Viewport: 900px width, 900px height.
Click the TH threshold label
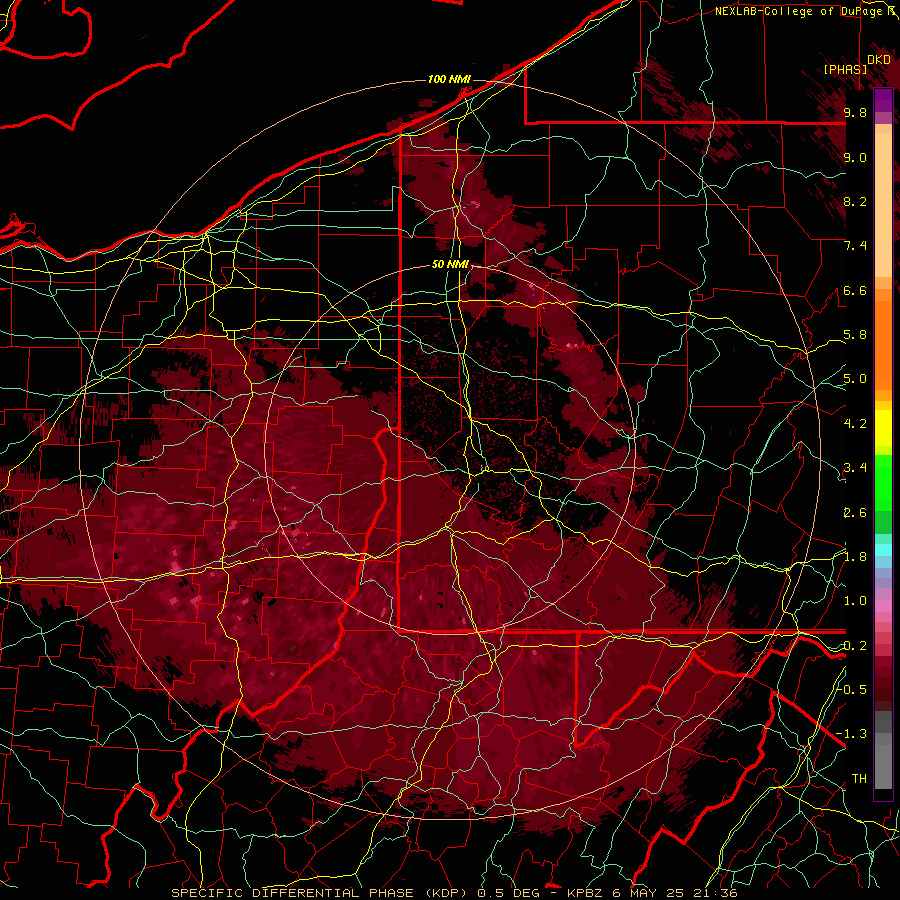pyautogui.click(x=859, y=779)
